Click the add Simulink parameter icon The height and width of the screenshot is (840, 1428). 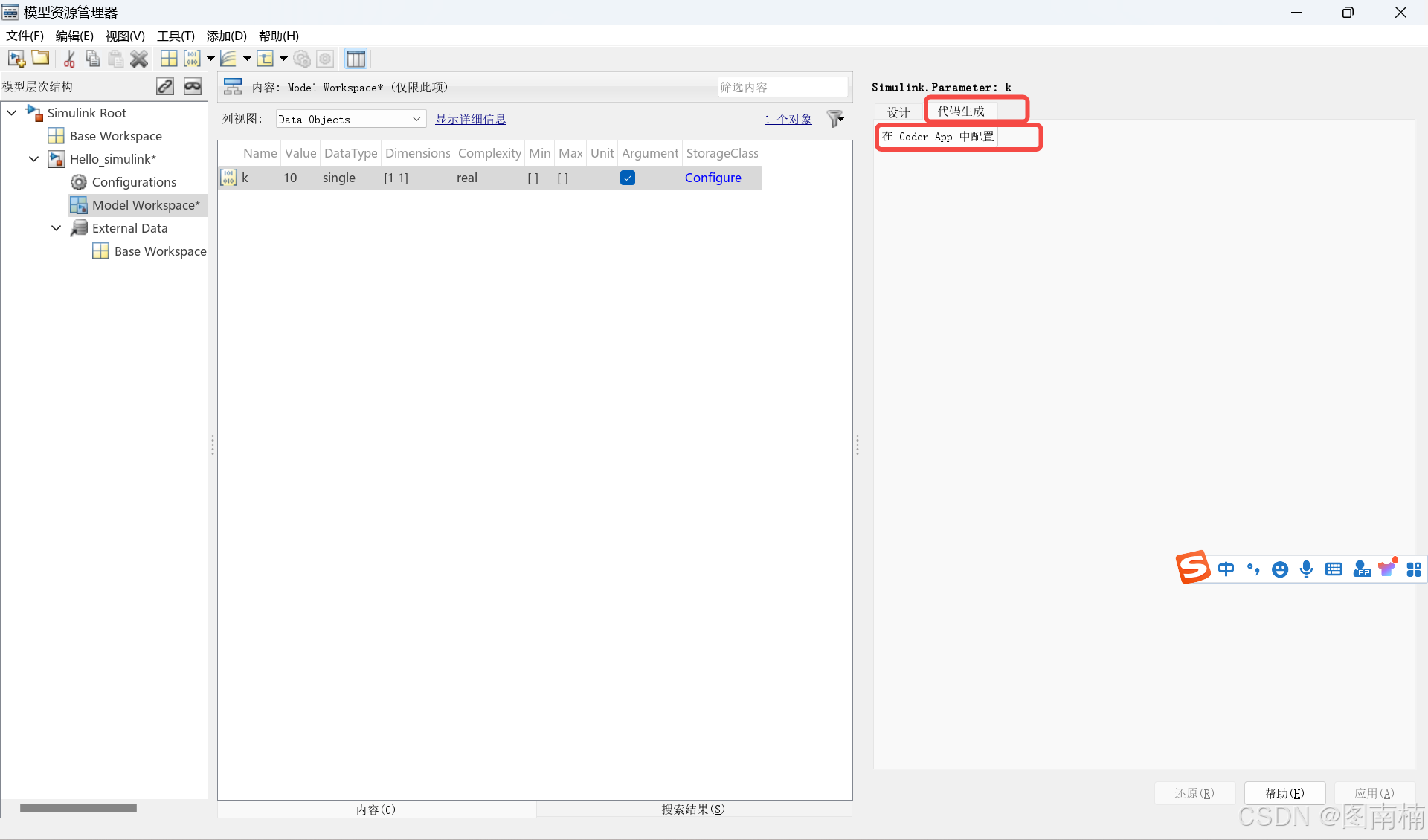point(192,59)
